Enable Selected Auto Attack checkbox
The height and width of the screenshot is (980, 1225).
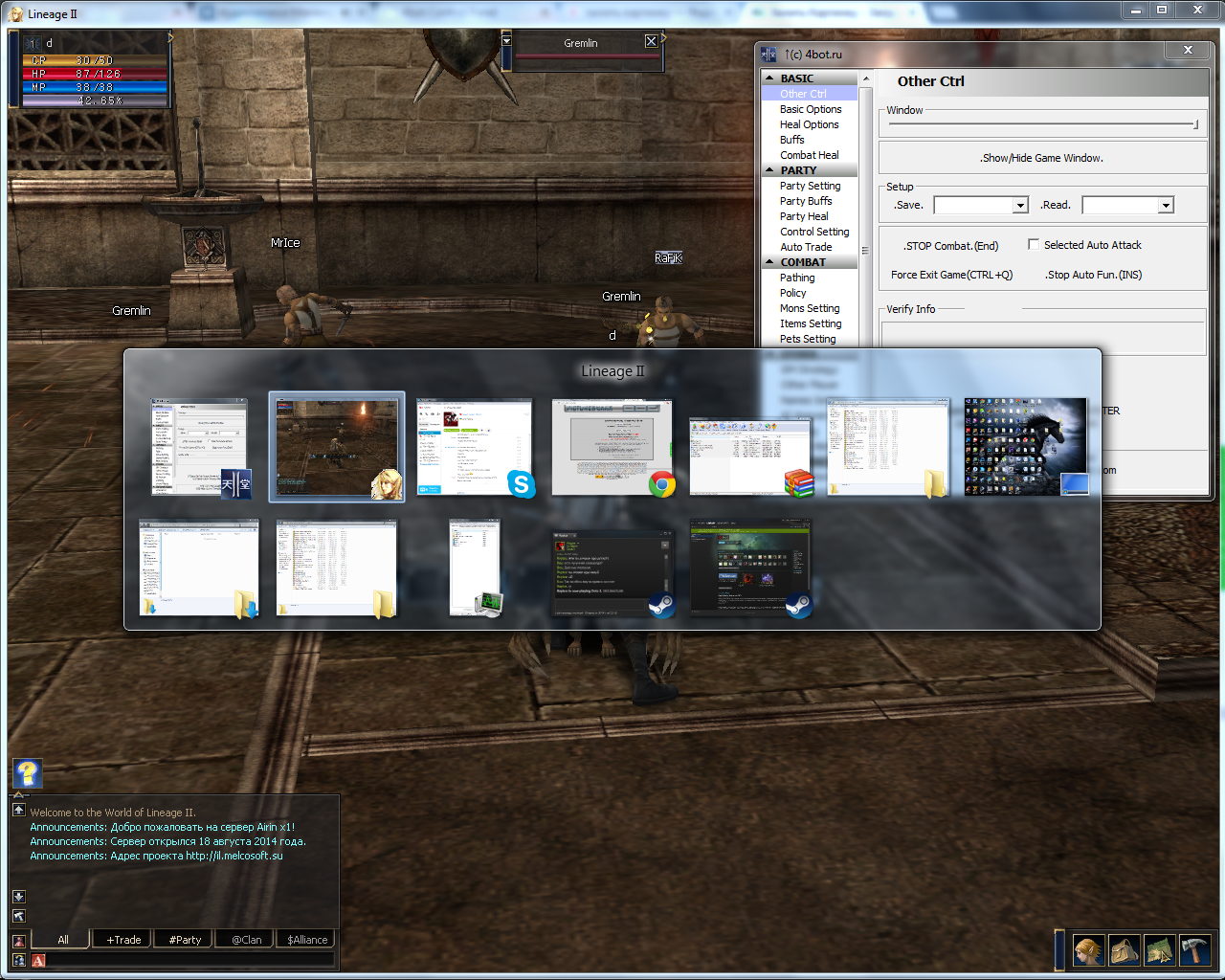[1034, 245]
